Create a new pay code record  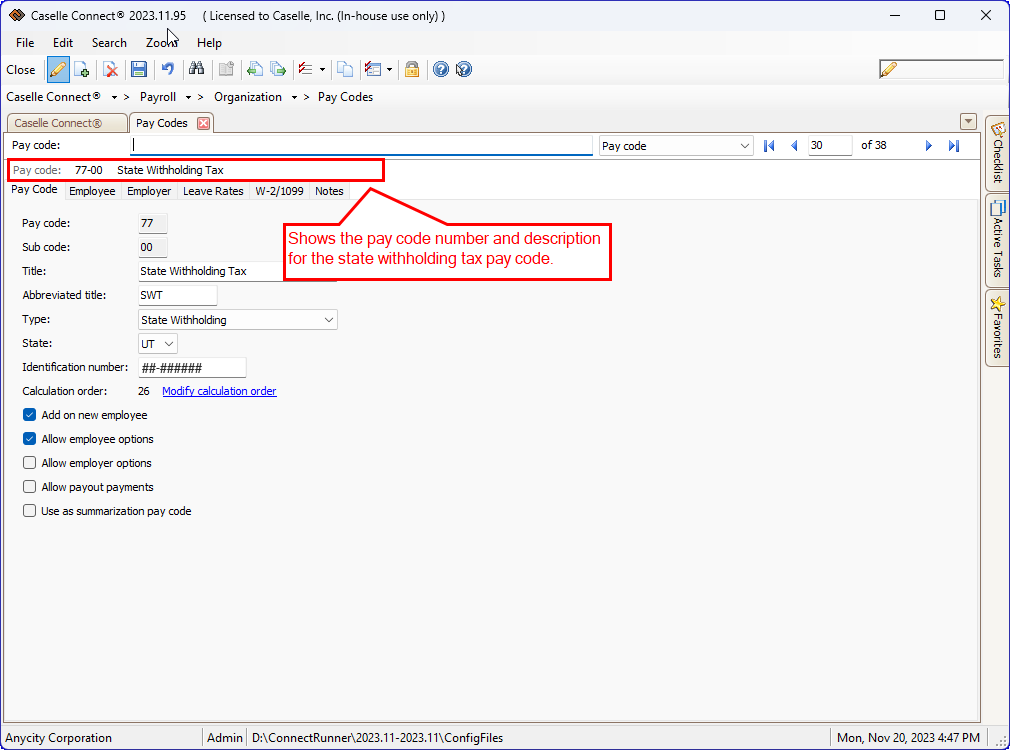coord(83,69)
